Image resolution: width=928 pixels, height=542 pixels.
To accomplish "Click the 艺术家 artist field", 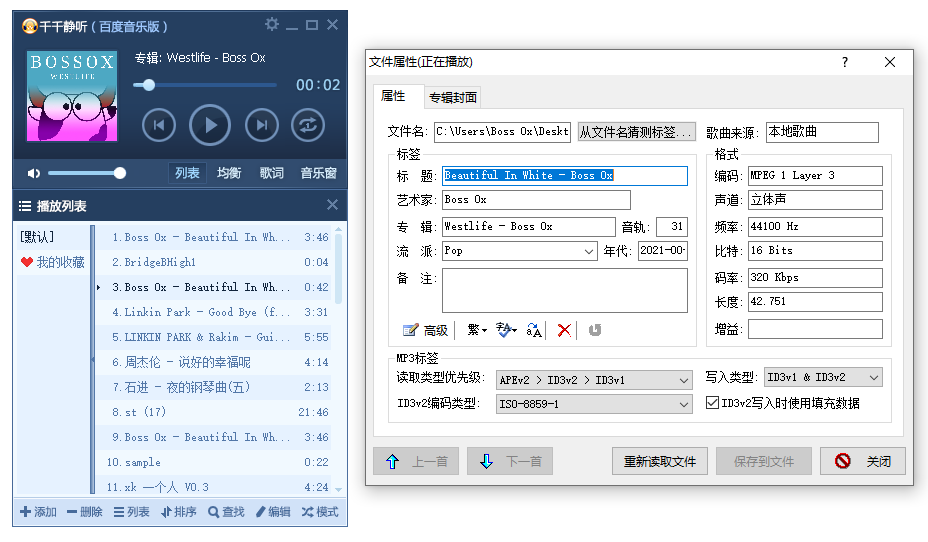I will [536, 200].
